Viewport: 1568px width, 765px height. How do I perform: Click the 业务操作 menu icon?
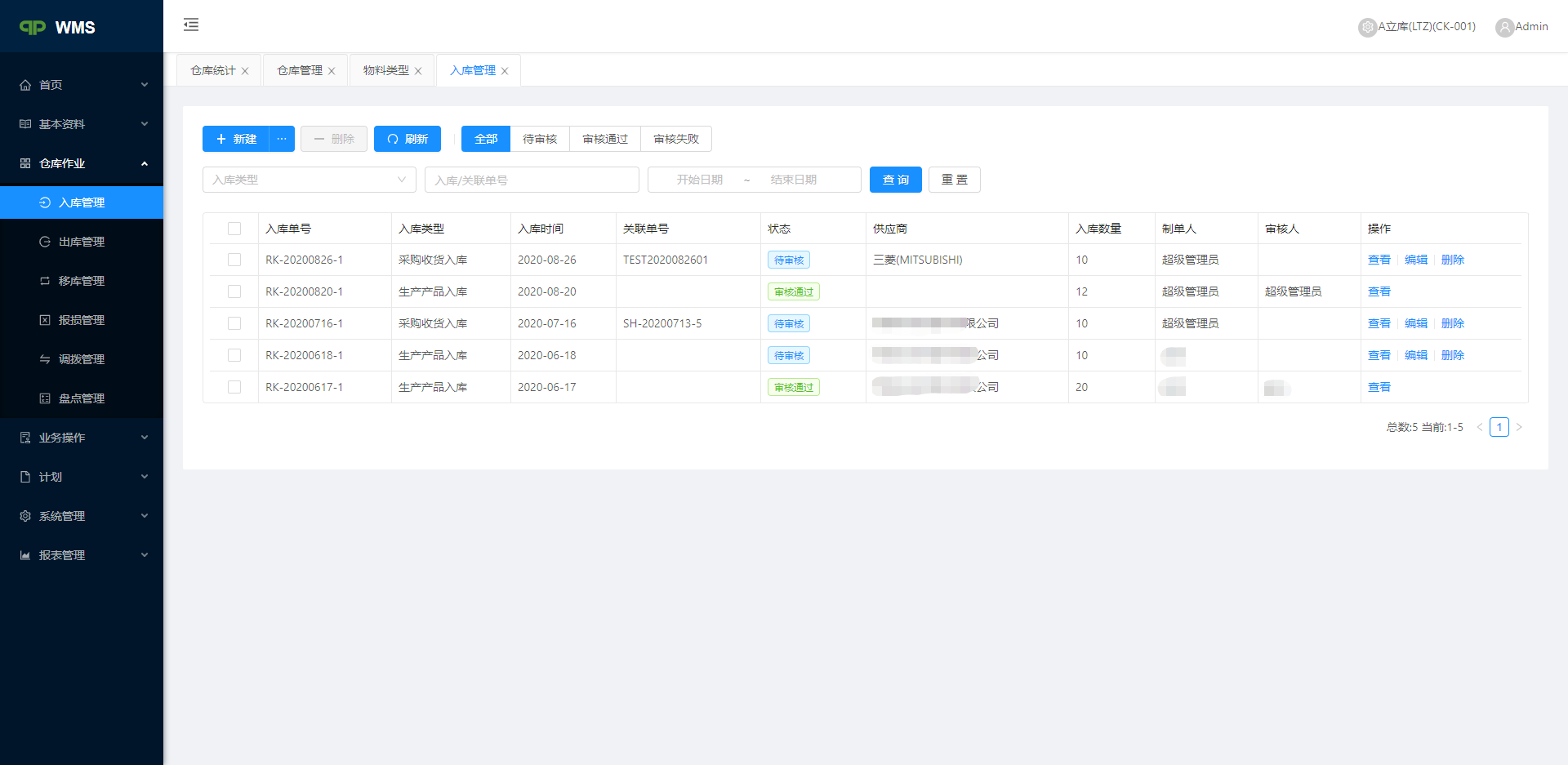(x=25, y=438)
